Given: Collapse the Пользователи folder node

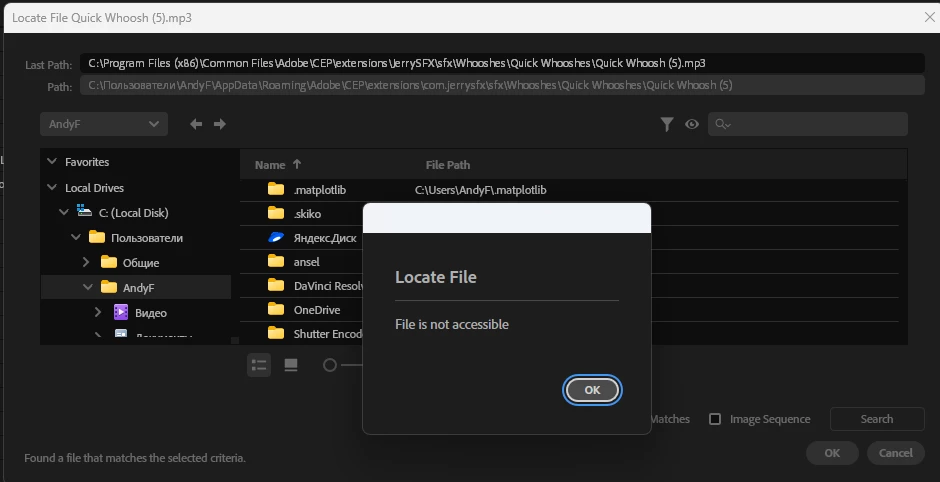Looking at the screenshot, I should [x=76, y=237].
